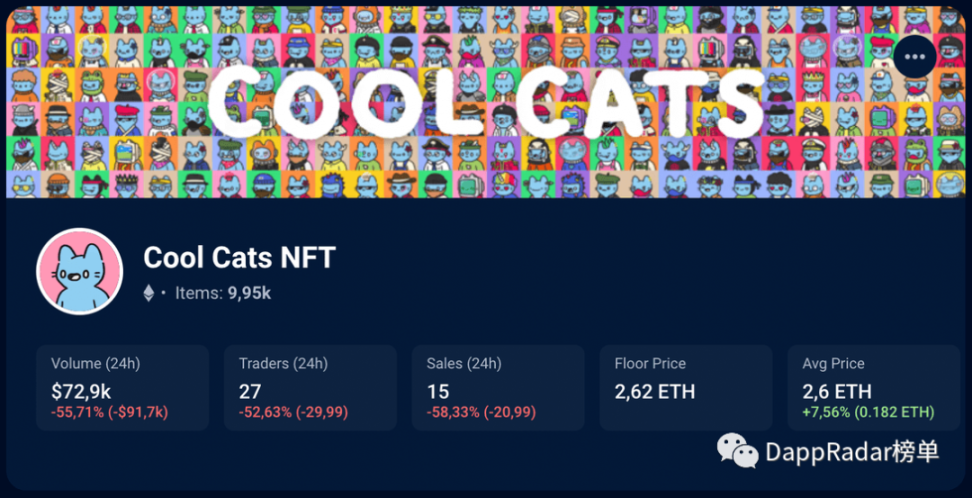
Task: Click the Cool Cats pink avatar image
Action: [79, 272]
